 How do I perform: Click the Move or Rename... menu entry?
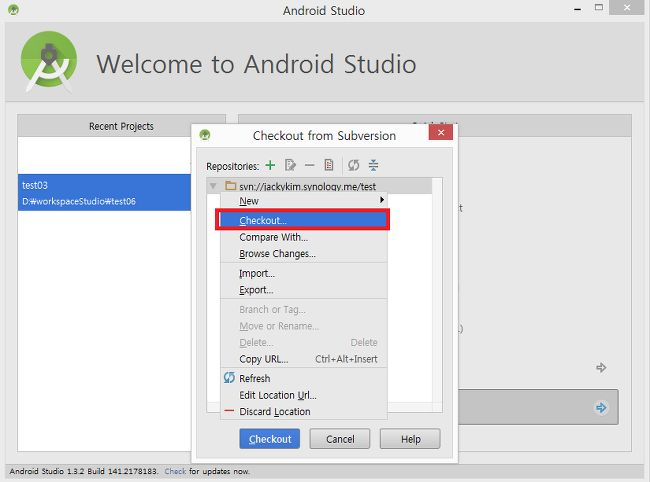303,326
